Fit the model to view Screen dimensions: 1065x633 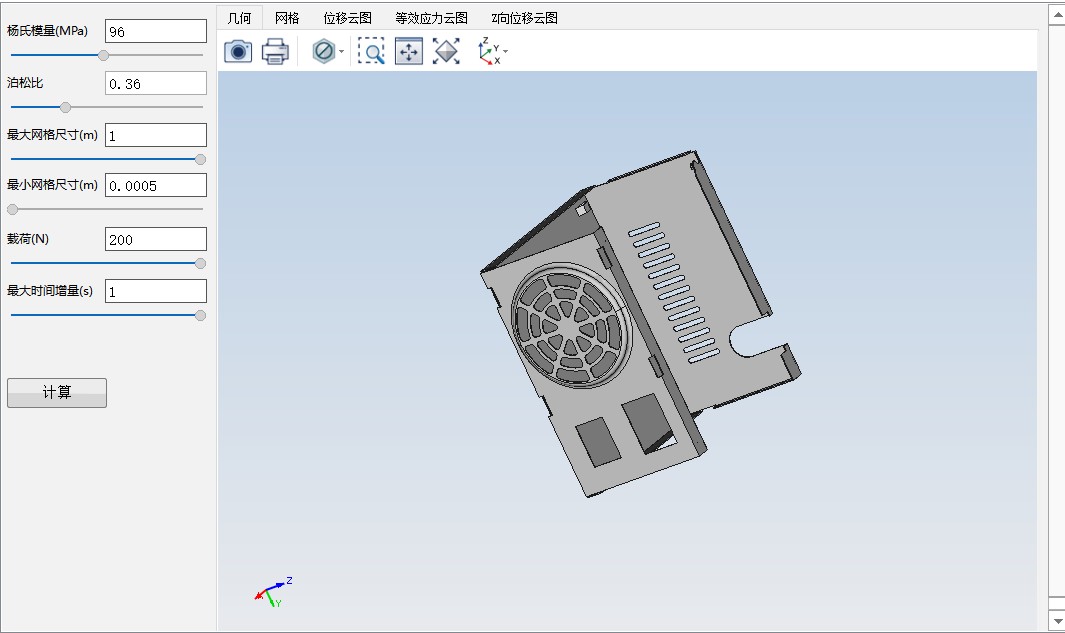[446, 52]
